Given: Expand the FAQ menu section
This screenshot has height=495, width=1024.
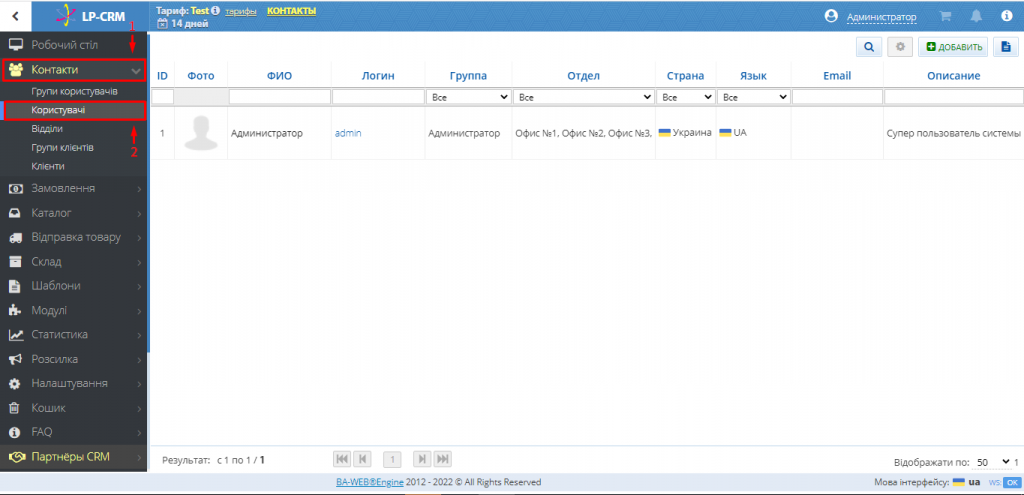Looking at the screenshot, I should pos(74,432).
